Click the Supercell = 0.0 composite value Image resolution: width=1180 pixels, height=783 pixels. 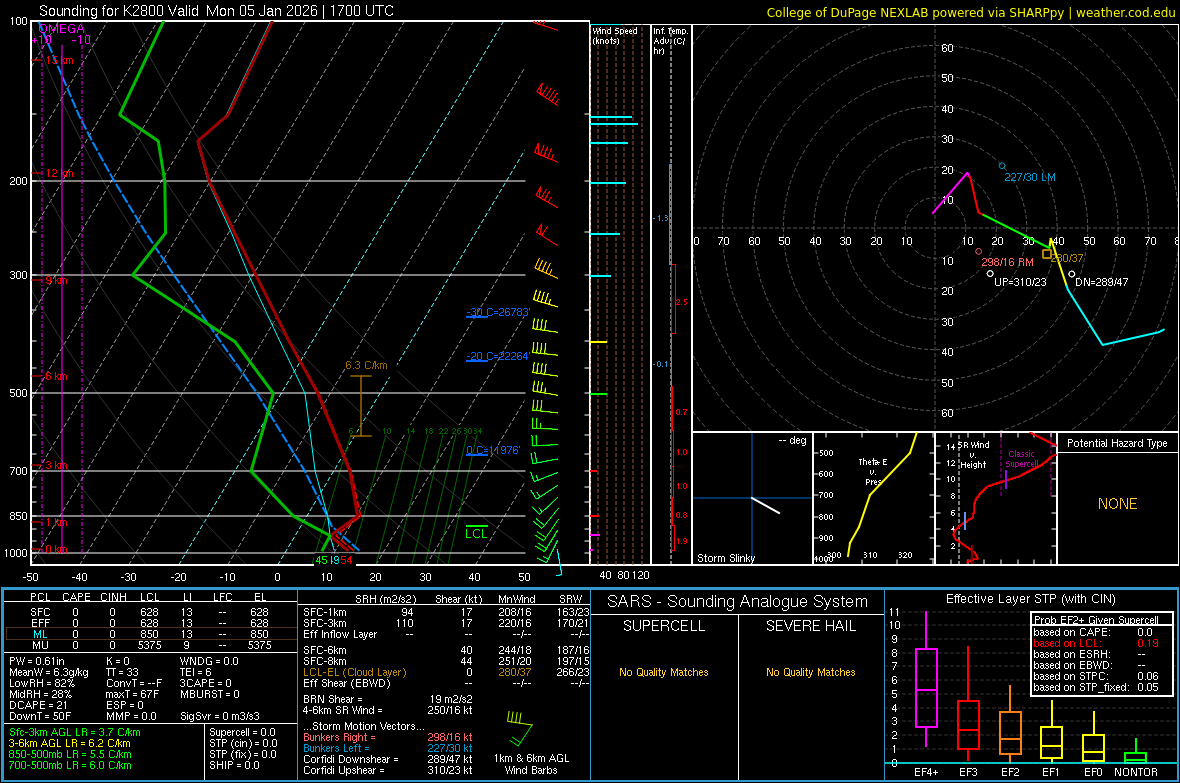(242, 732)
